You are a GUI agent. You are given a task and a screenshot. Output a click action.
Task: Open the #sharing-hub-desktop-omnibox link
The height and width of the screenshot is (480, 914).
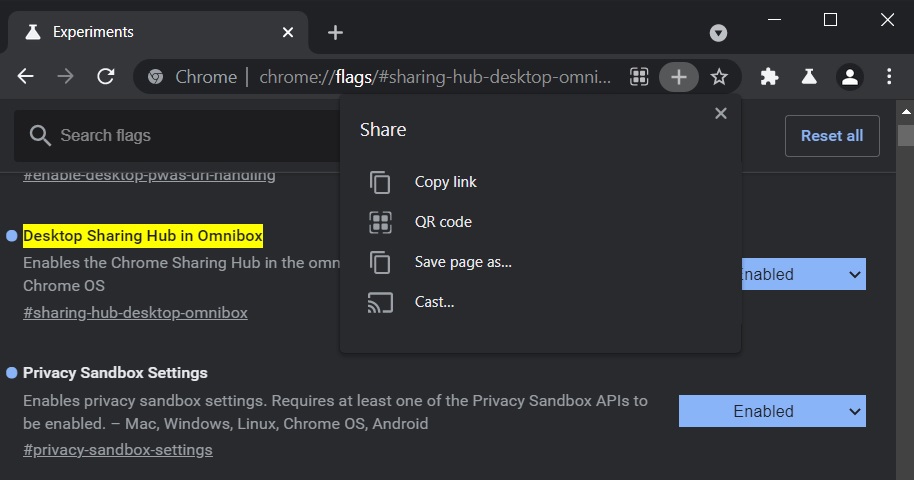tap(135, 312)
